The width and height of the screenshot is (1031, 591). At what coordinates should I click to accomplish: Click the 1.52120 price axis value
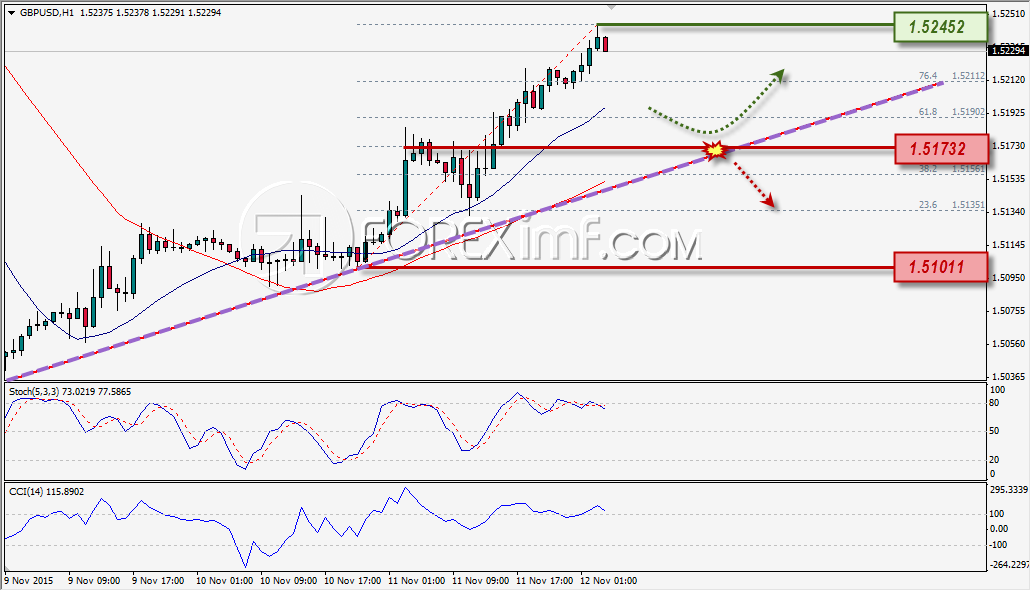point(1008,80)
